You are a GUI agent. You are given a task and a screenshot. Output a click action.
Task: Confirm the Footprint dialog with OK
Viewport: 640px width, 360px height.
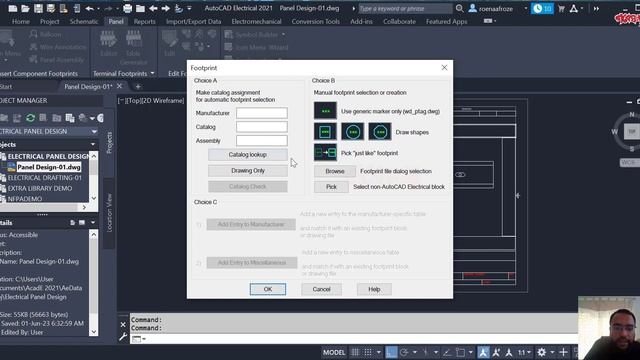(268, 289)
